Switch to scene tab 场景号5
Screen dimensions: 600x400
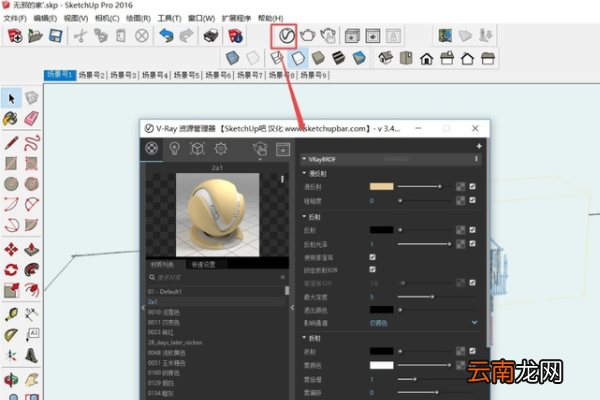(x=187, y=75)
